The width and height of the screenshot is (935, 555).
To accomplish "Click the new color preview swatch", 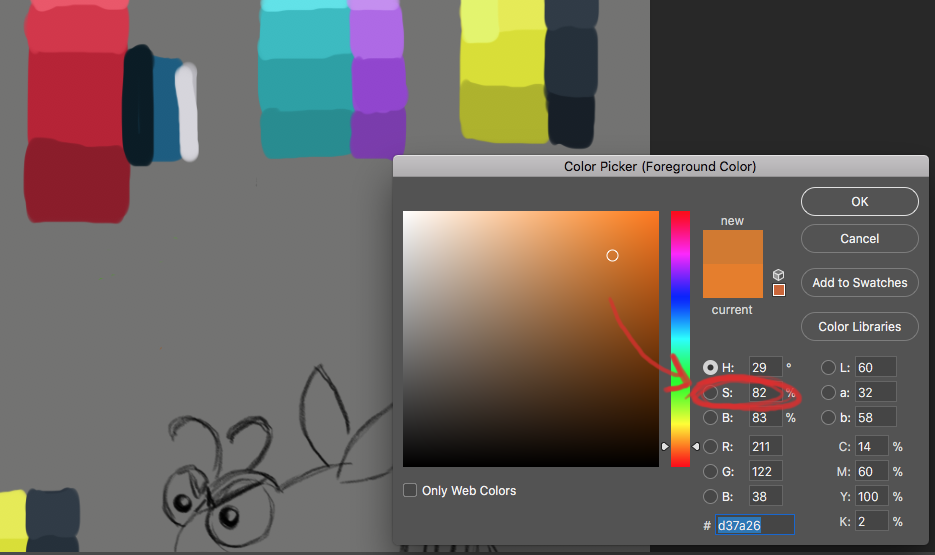I will tap(733, 247).
